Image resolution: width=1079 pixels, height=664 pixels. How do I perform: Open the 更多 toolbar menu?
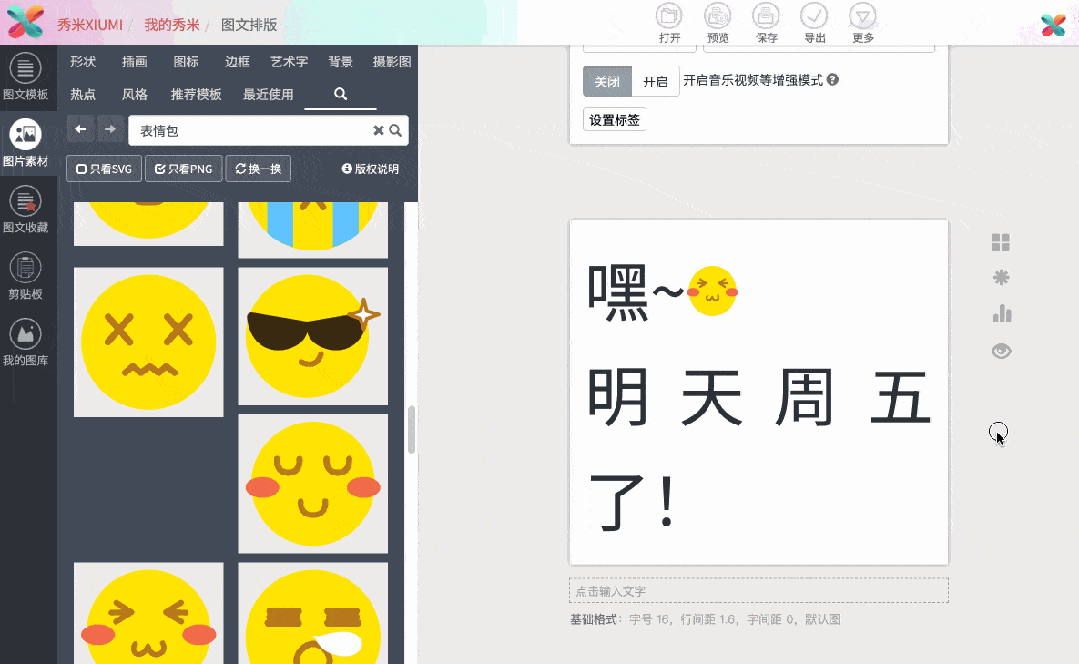pyautogui.click(x=863, y=23)
